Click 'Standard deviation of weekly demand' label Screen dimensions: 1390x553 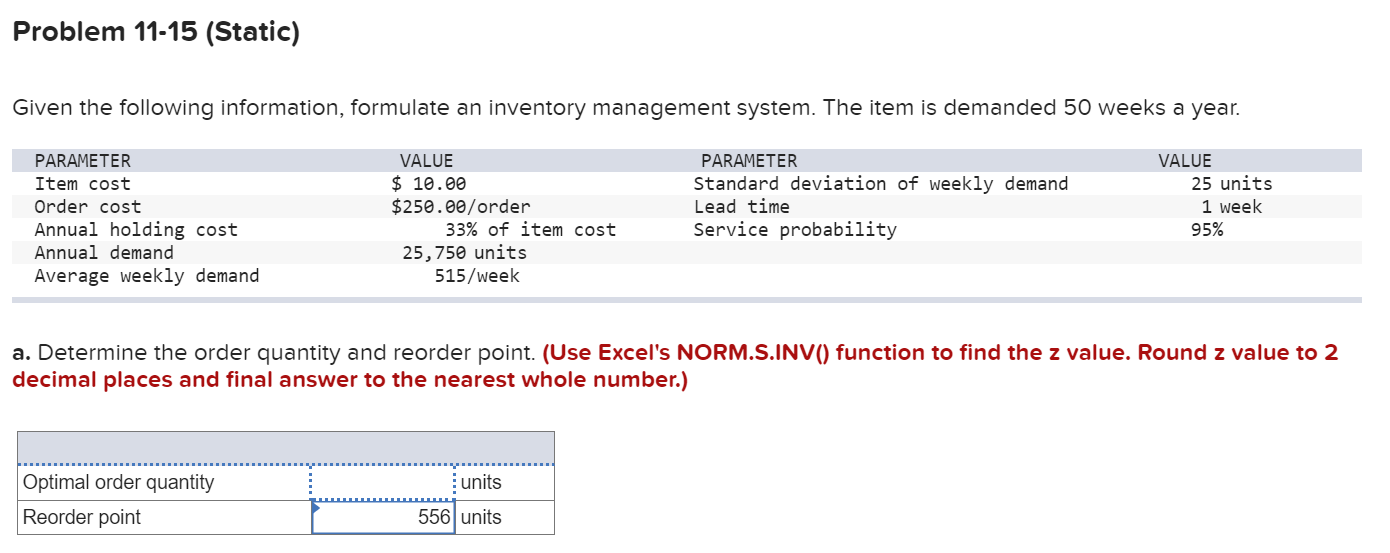point(881,184)
